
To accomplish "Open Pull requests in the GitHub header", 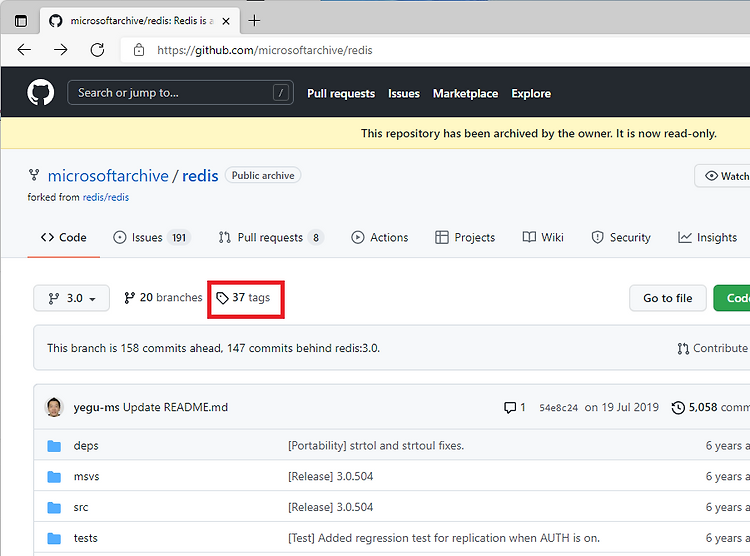I will (341, 94).
